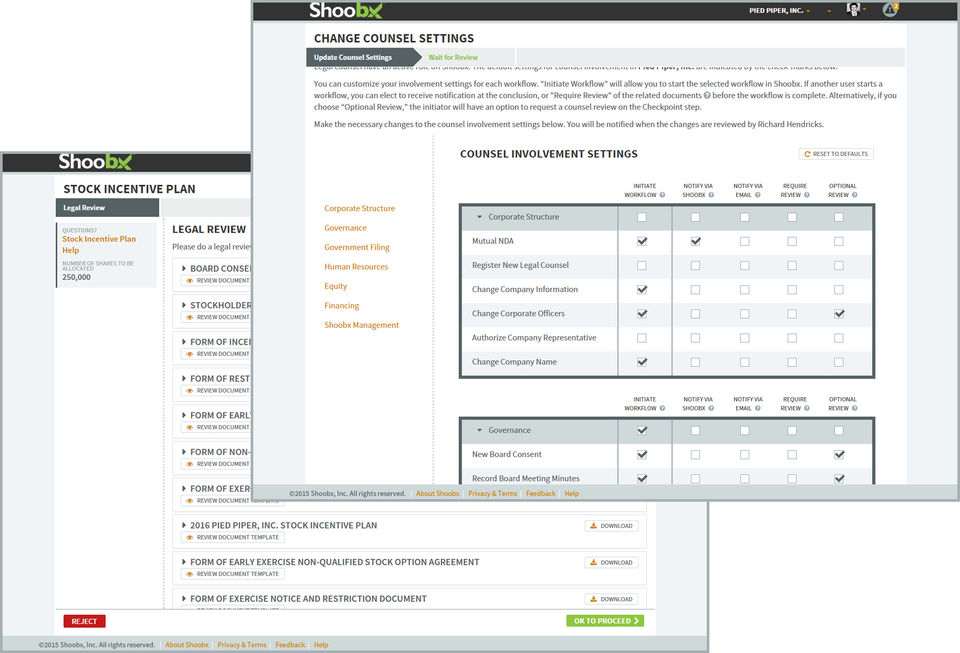Click Help link in Stock Incentive Plan footer
960x653 pixels.
(321, 645)
